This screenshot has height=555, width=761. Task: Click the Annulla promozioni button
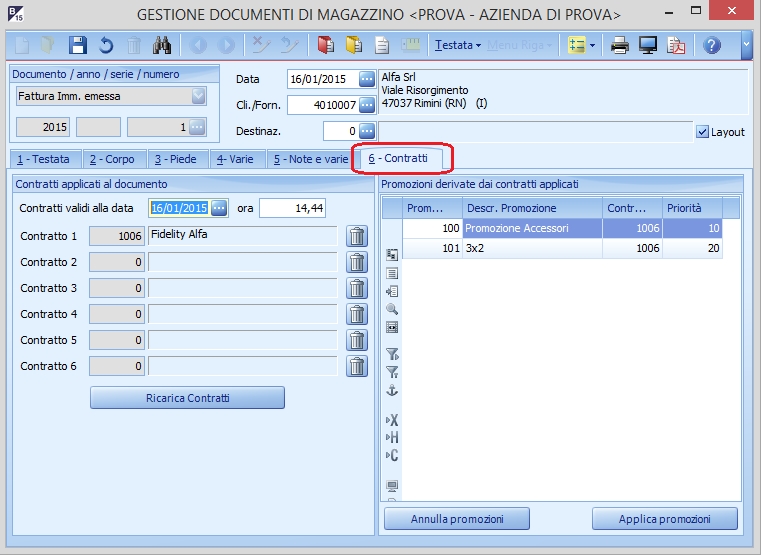click(x=457, y=519)
